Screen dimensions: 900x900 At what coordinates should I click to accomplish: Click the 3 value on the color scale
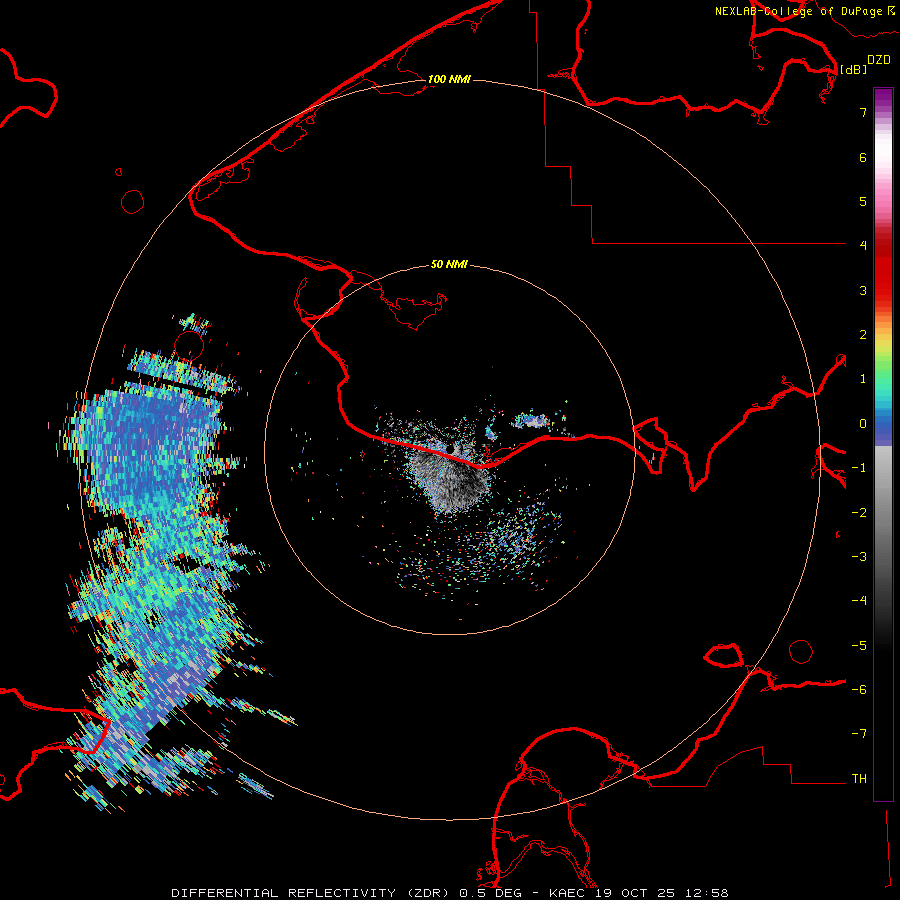(863, 290)
